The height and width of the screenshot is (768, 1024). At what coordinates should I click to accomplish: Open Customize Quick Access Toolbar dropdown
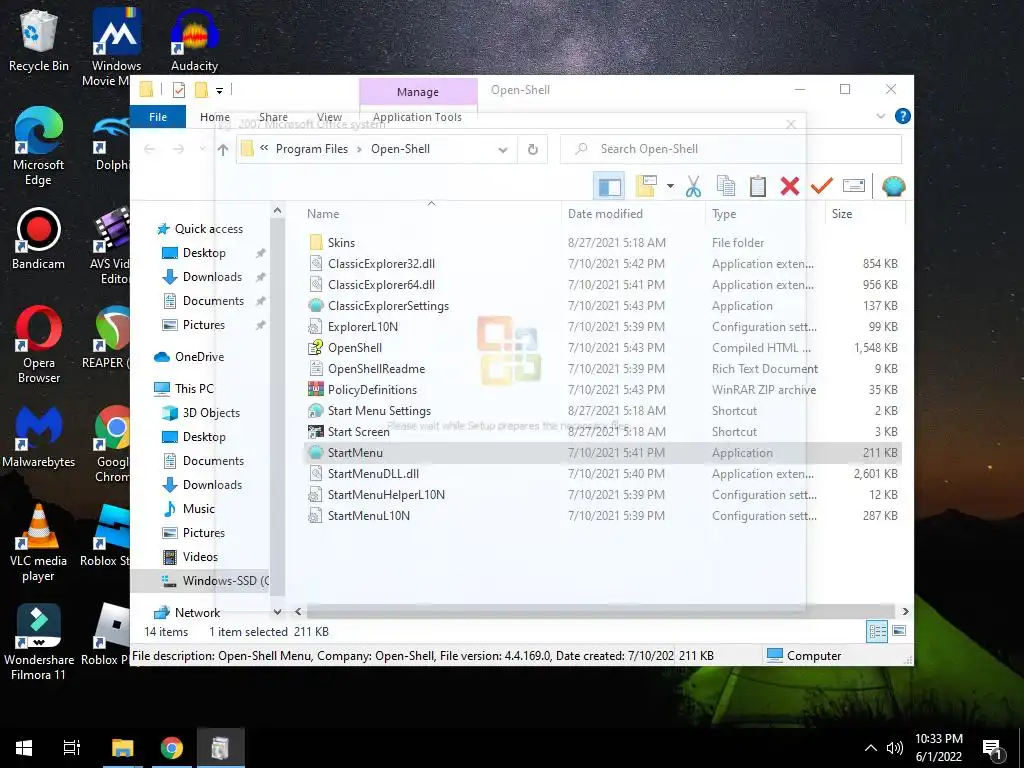219,90
